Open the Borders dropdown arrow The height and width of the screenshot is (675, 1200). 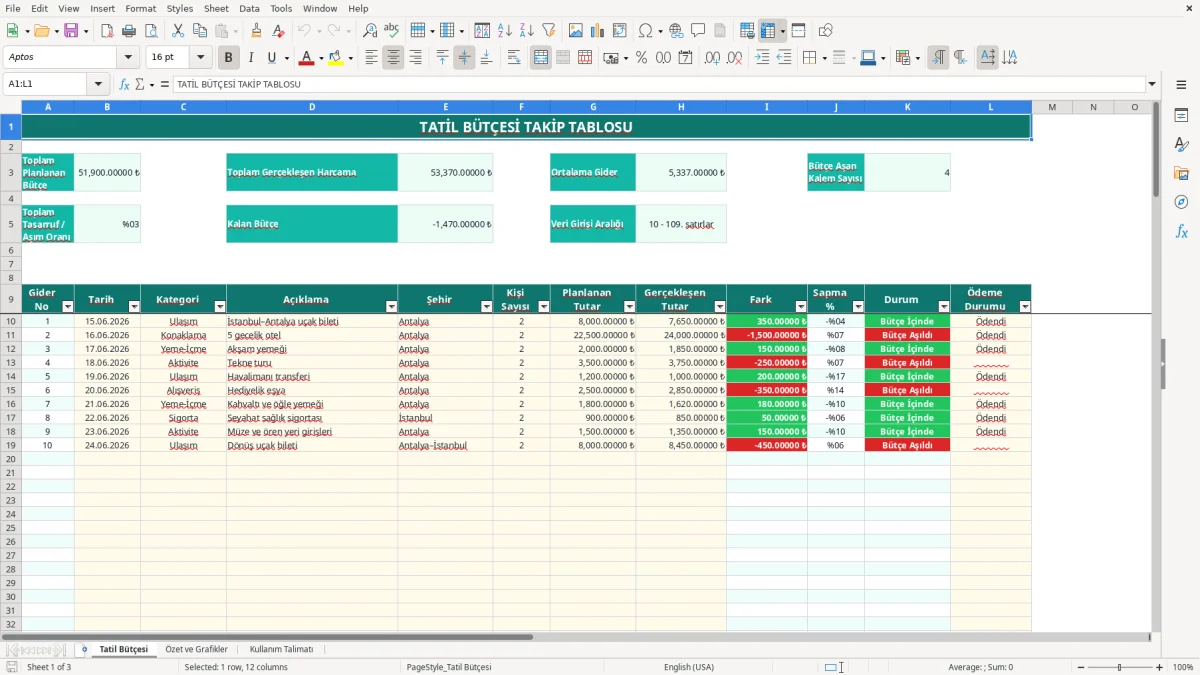point(823,58)
